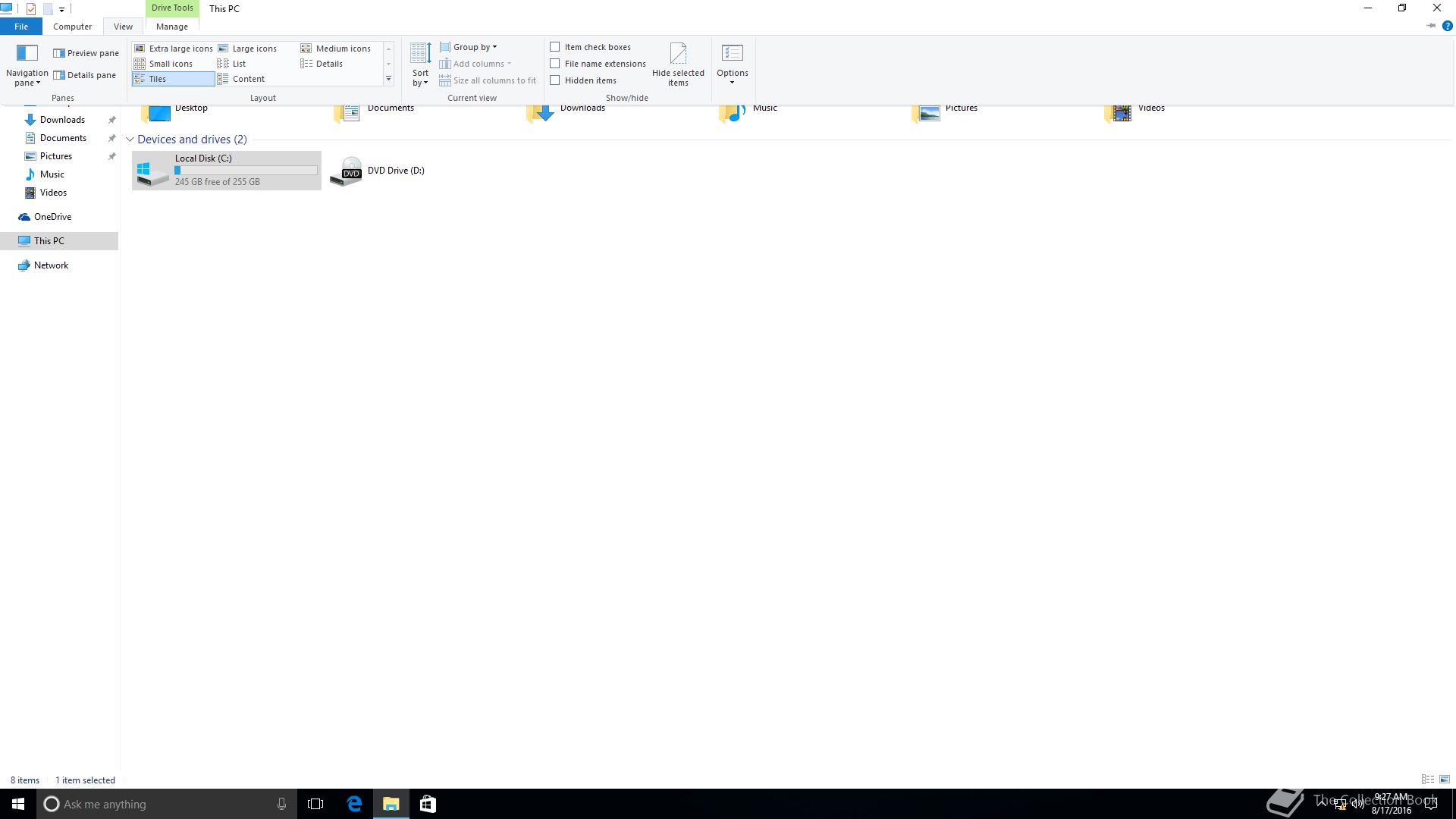This screenshot has height=819, width=1456.
Task: Open the Group by dropdown
Action: [x=470, y=47]
